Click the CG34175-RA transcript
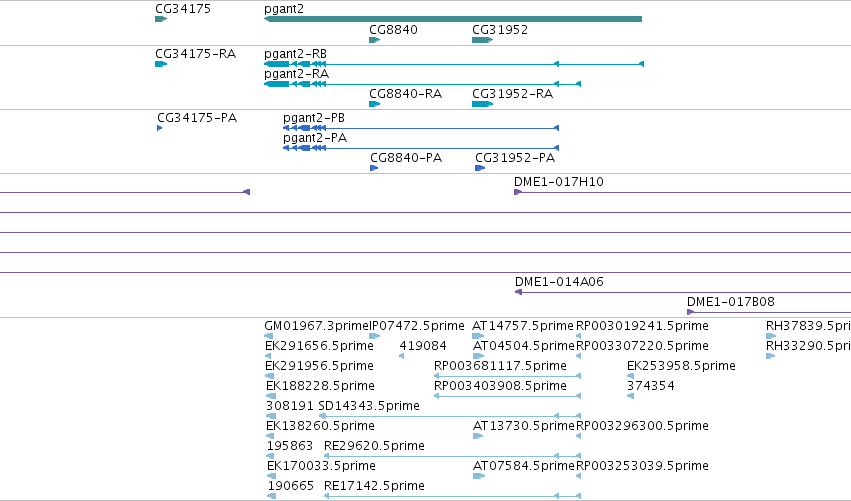The image size is (851, 501). (161, 64)
